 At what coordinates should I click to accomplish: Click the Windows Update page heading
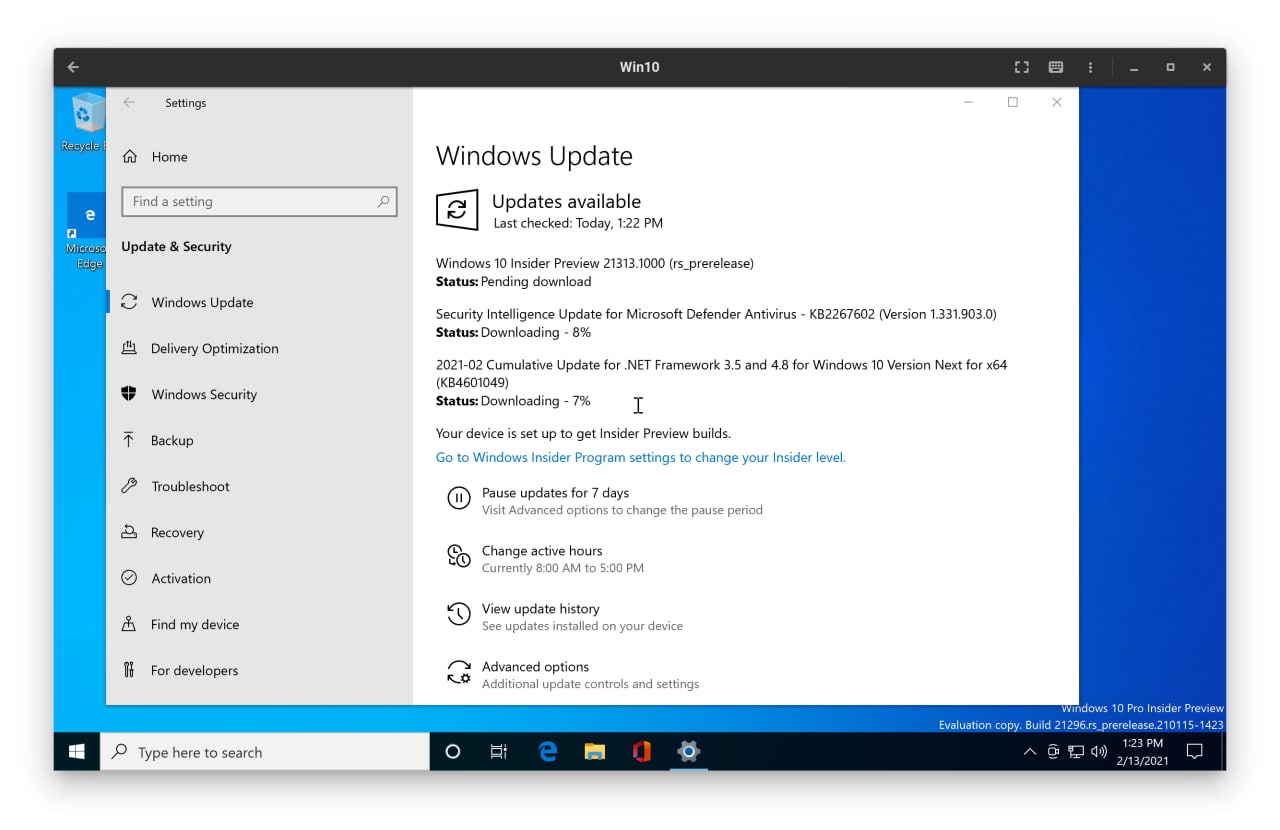pyautogui.click(x=534, y=156)
